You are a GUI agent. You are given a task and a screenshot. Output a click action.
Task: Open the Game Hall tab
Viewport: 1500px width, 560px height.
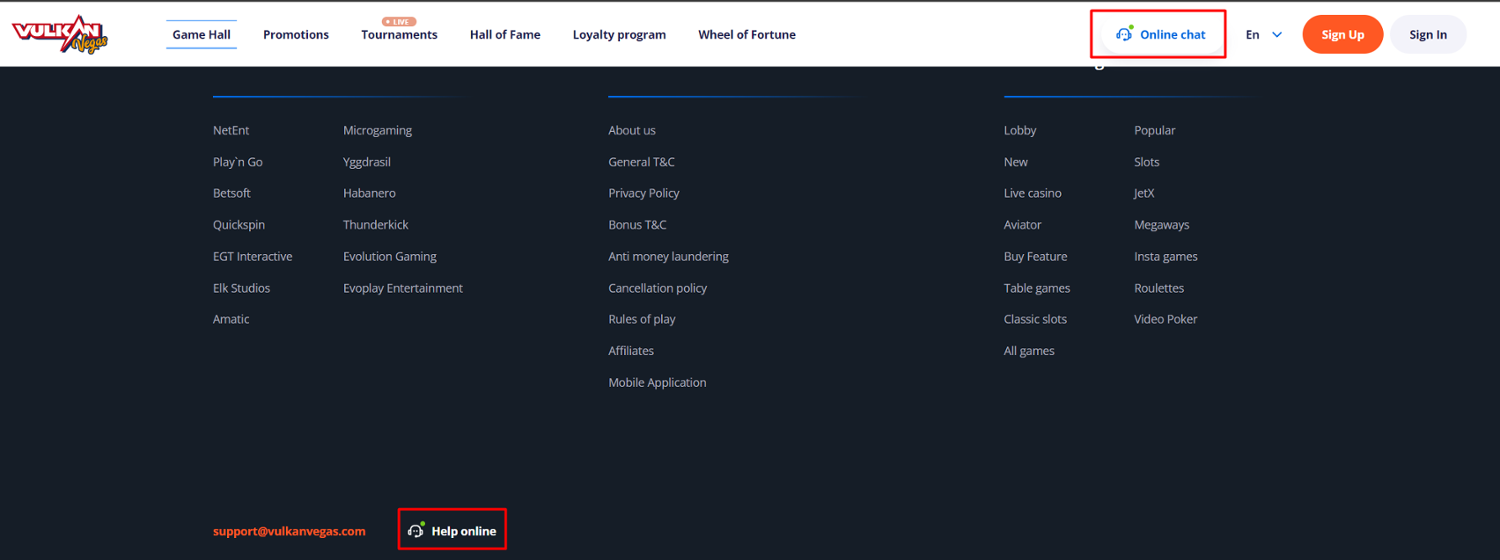201,35
